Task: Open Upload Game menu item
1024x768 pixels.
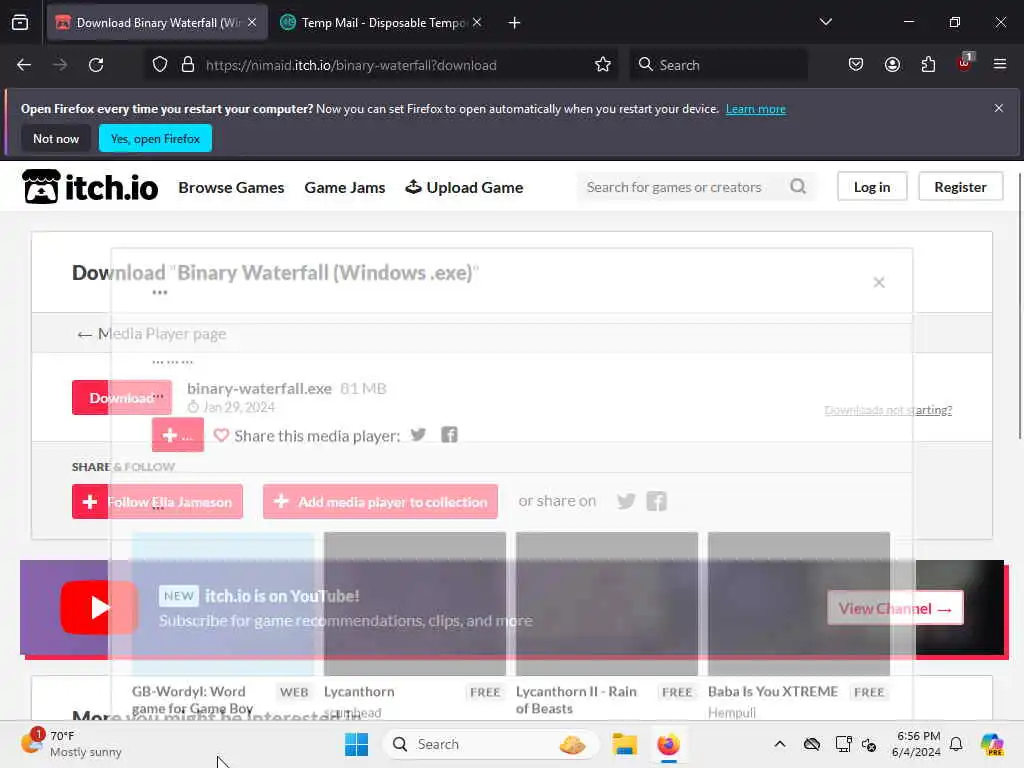Action: pyautogui.click(x=464, y=187)
